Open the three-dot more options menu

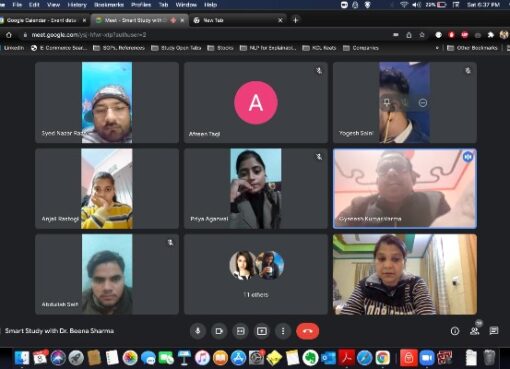point(283,331)
